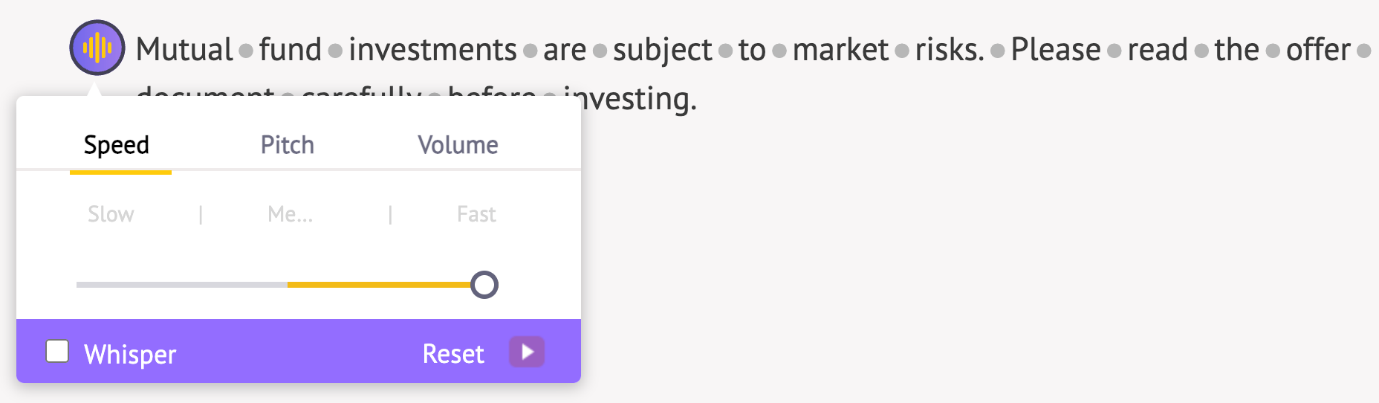Select the Volume tab

[458, 145]
